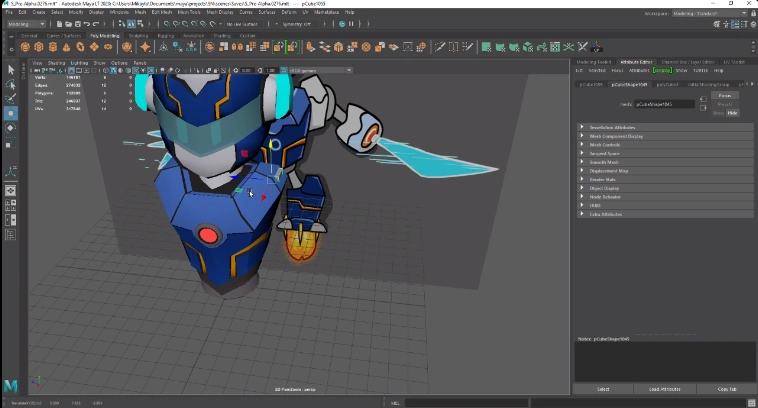Click the Maya logo in bottom-left corner
Viewport: 758px width, 408px height.
click(x=10, y=385)
